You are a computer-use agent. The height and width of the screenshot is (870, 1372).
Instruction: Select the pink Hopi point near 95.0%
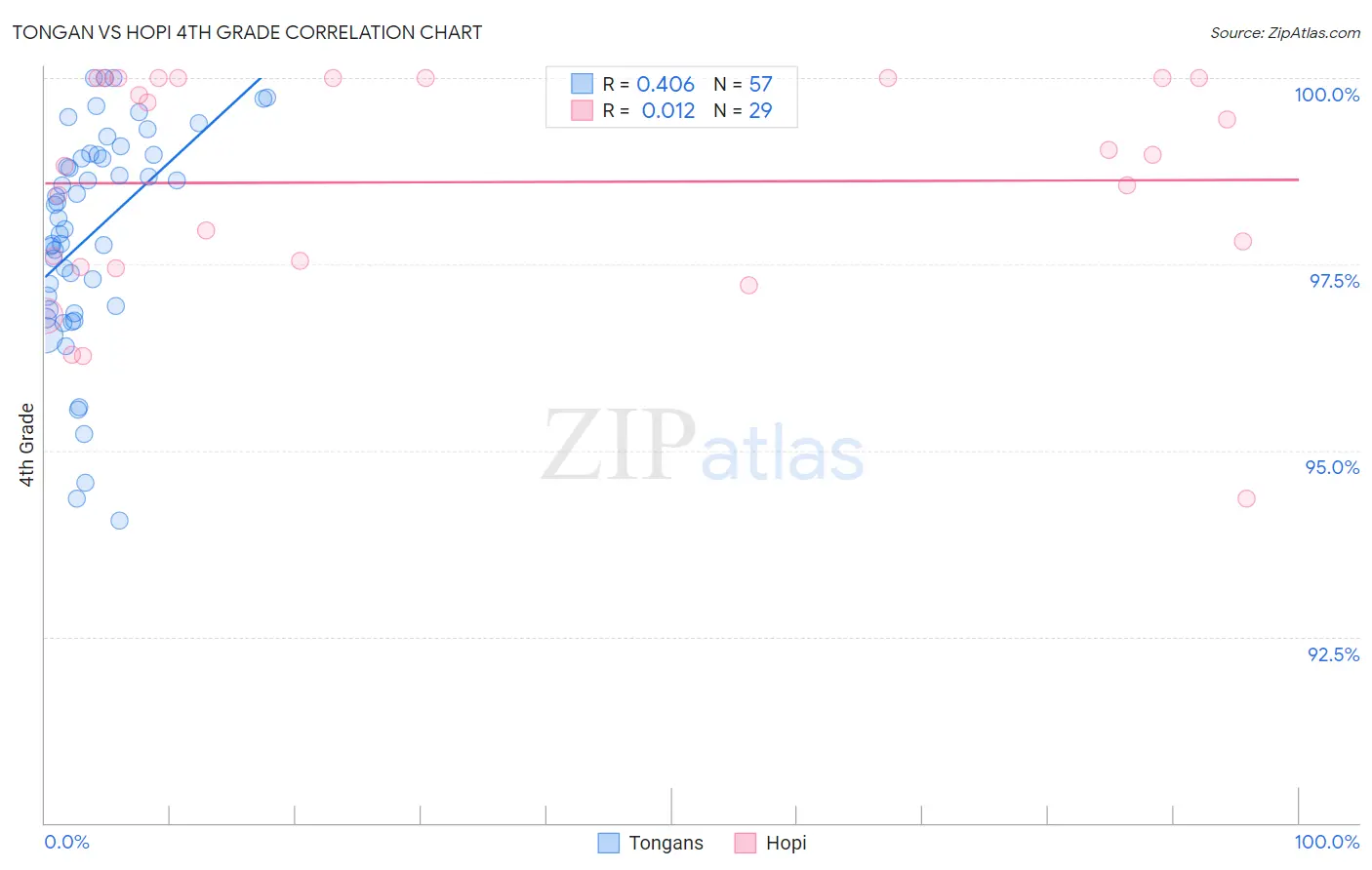[1246, 498]
